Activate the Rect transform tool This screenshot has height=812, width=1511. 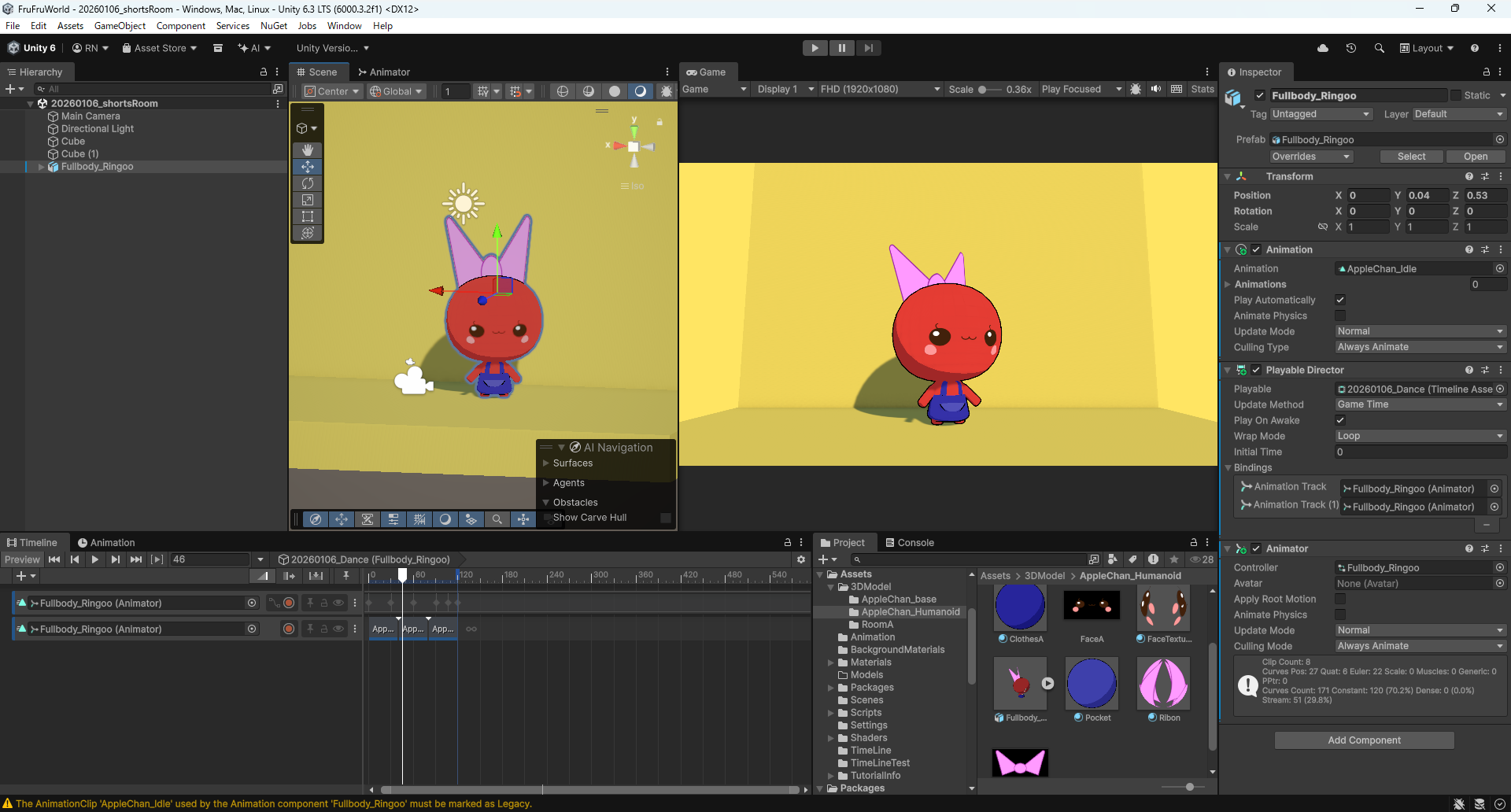pyautogui.click(x=307, y=216)
